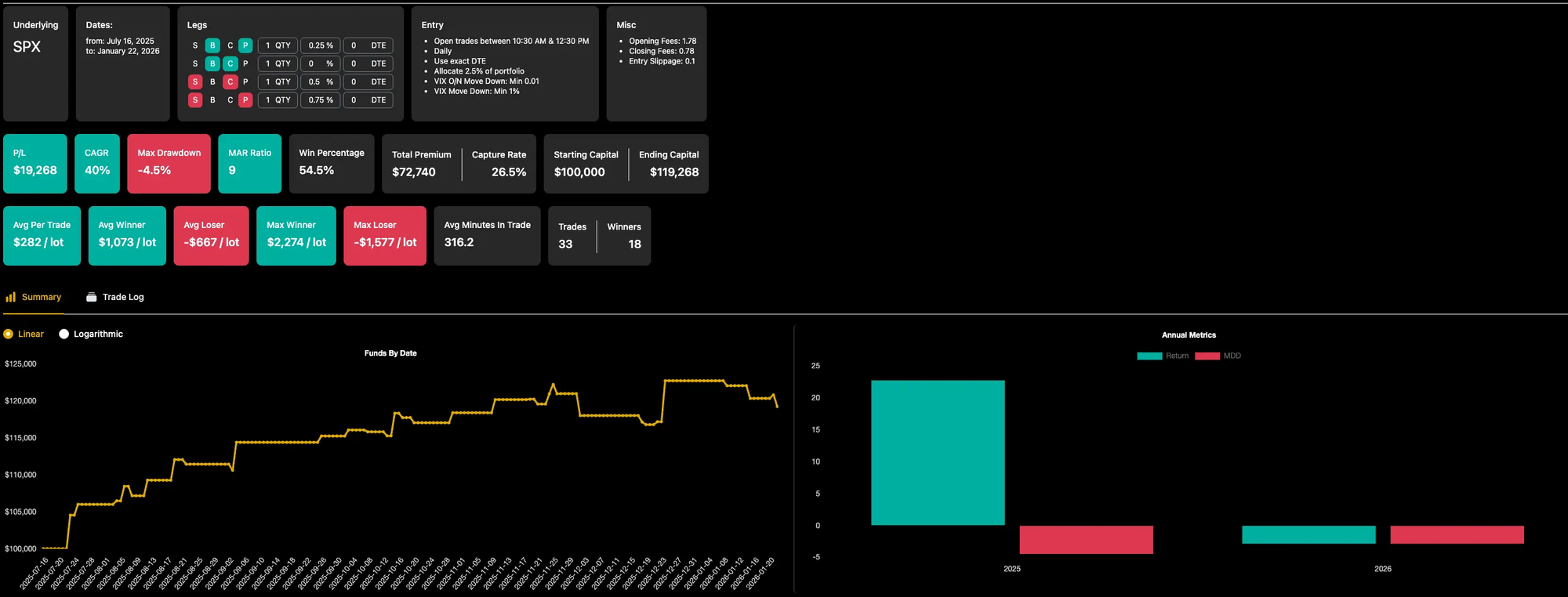Click the P/L $19,268 card
This screenshot has height=597, width=1568.
[x=35, y=163]
